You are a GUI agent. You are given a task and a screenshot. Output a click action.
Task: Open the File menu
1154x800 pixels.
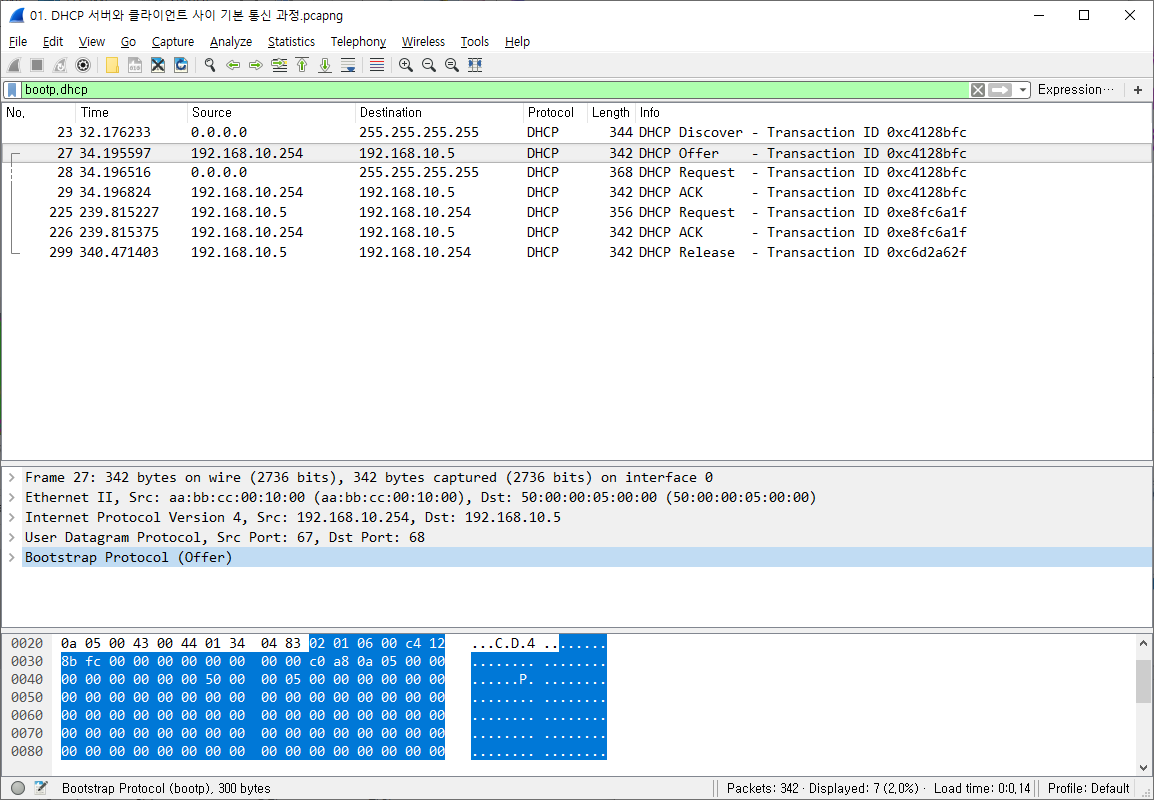[18, 42]
